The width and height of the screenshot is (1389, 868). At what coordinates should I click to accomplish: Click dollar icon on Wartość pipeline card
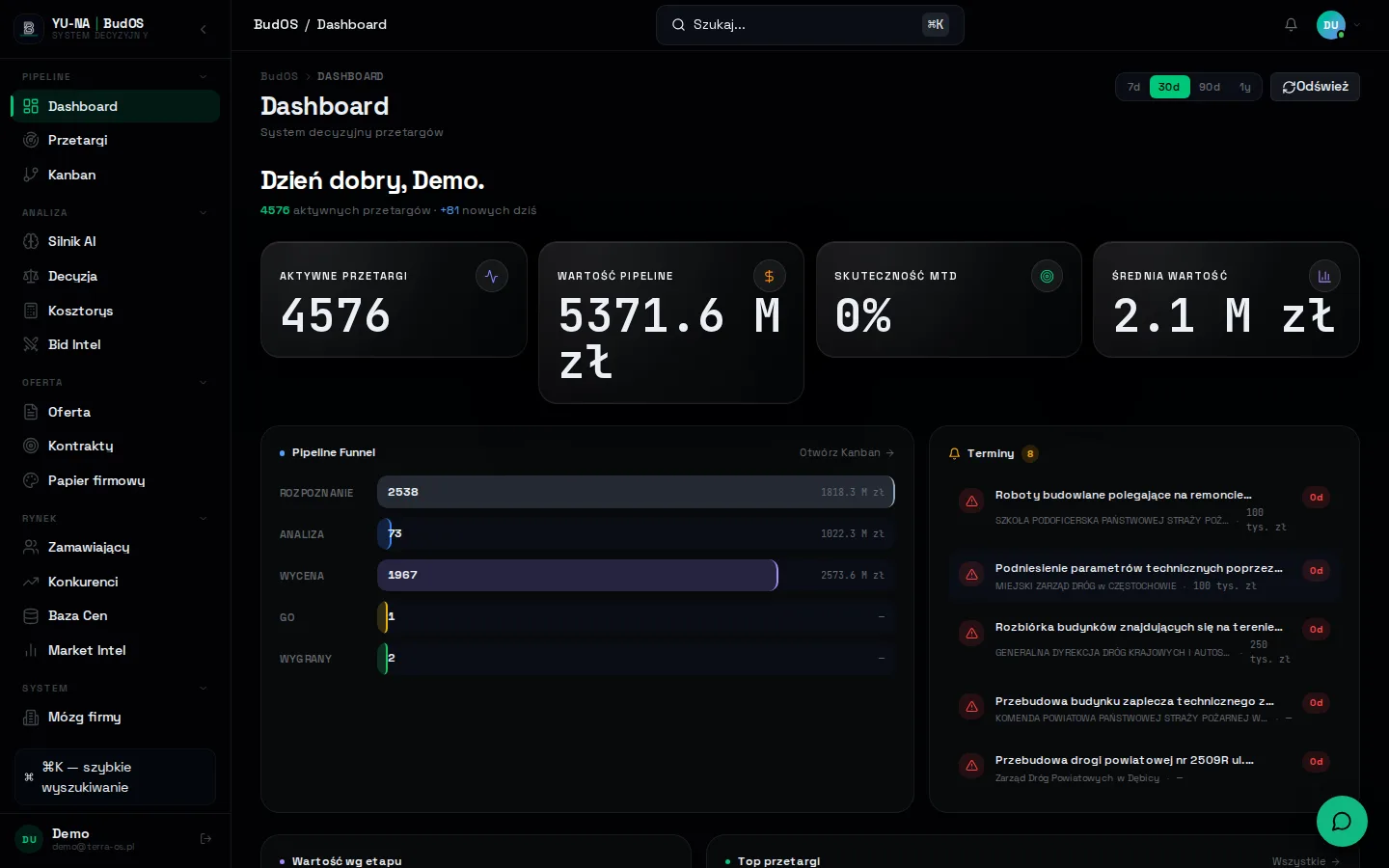click(x=769, y=277)
